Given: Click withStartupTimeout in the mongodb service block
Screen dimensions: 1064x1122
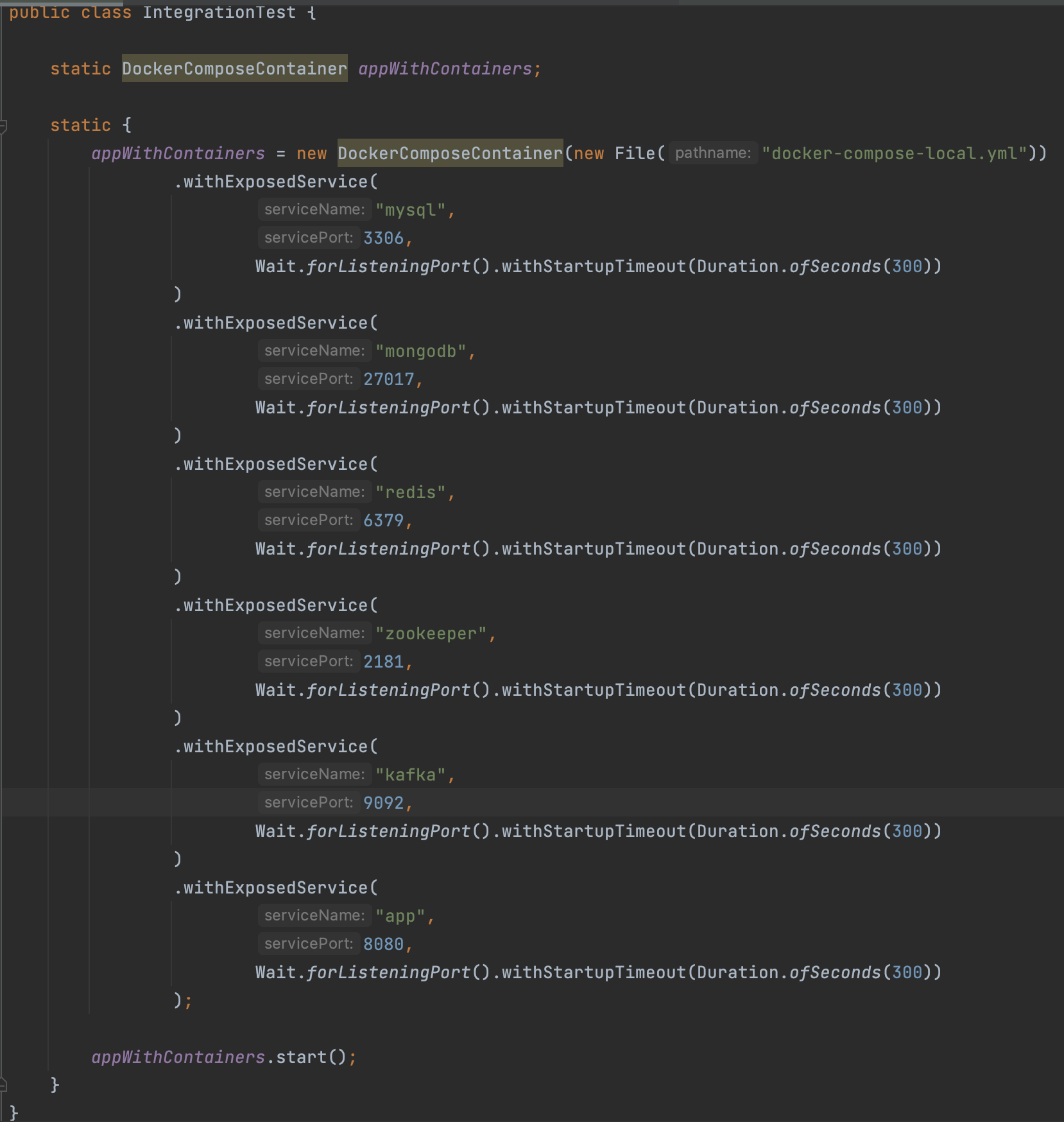Looking at the screenshot, I should 594,408.
